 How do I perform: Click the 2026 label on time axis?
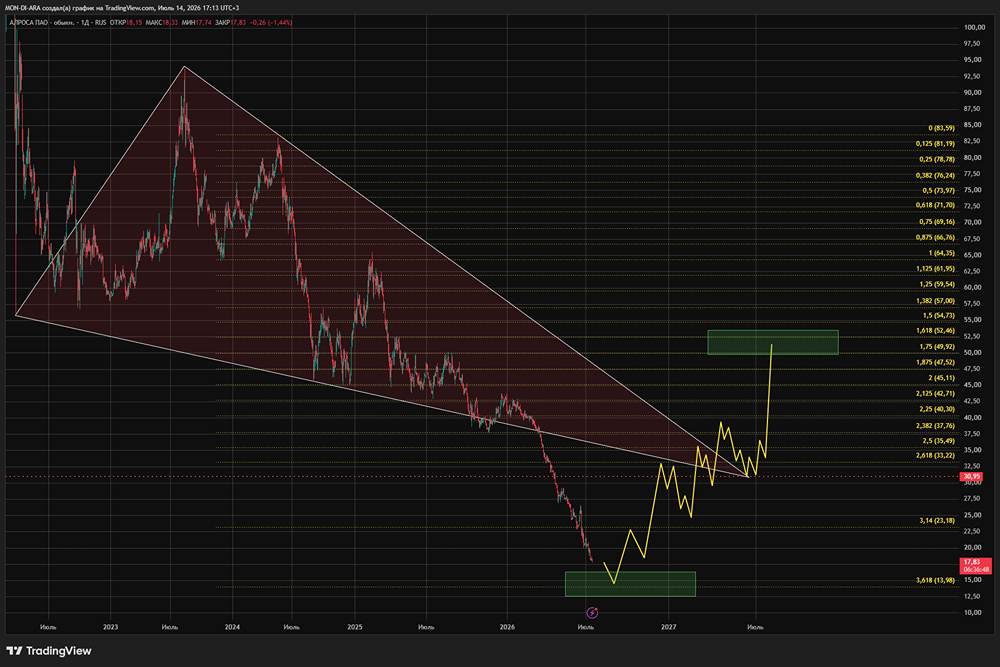[507, 627]
